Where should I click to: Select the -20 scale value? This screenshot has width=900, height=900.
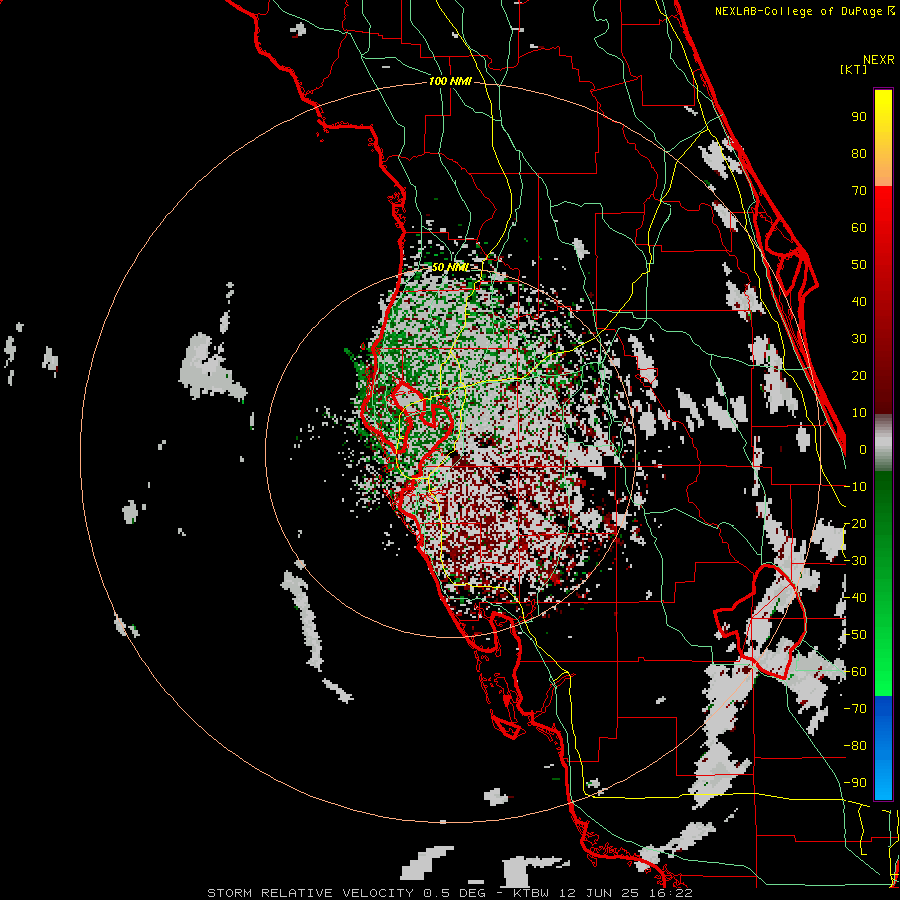point(855,524)
